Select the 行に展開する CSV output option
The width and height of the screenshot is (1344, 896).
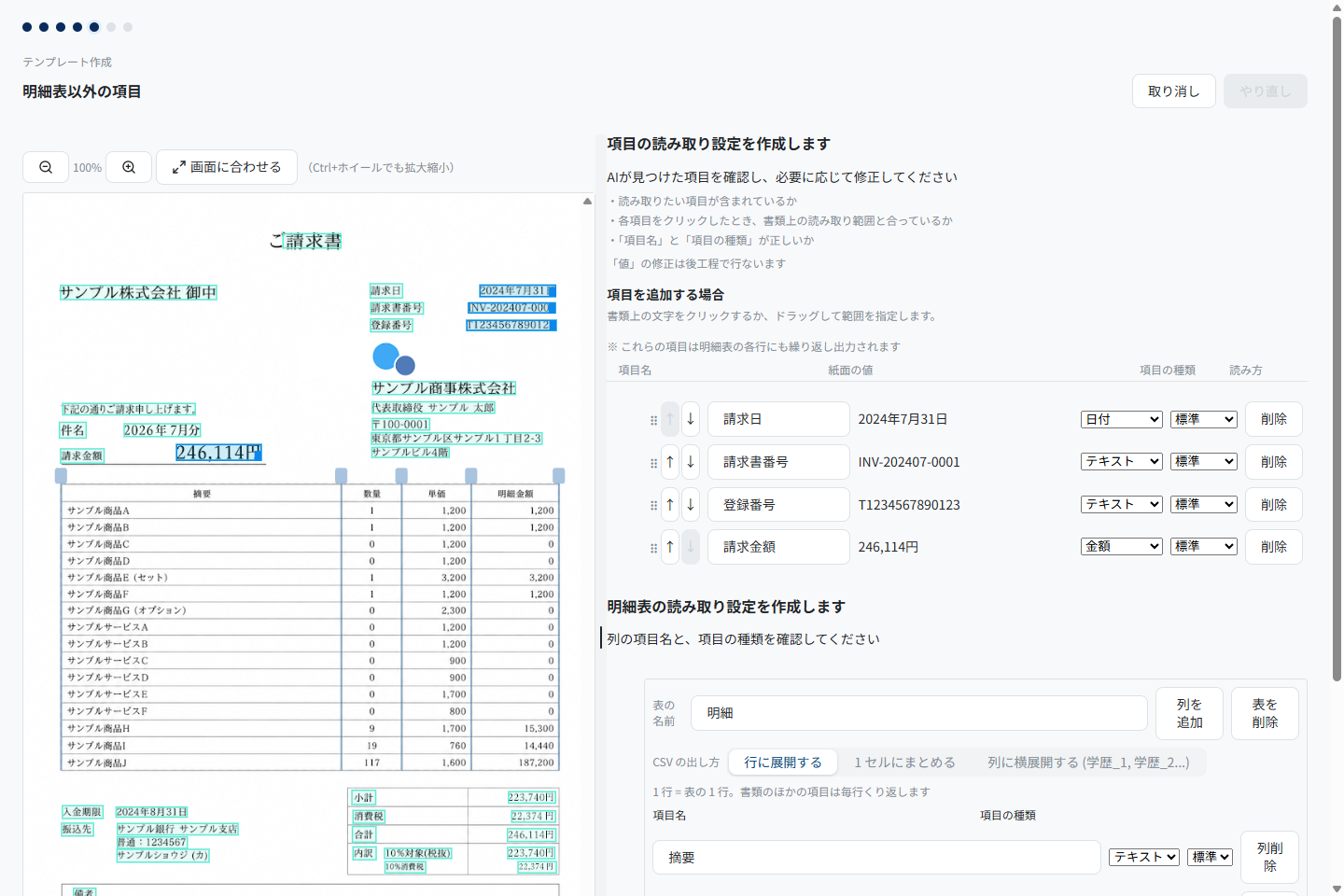pyautogui.click(x=783, y=763)
